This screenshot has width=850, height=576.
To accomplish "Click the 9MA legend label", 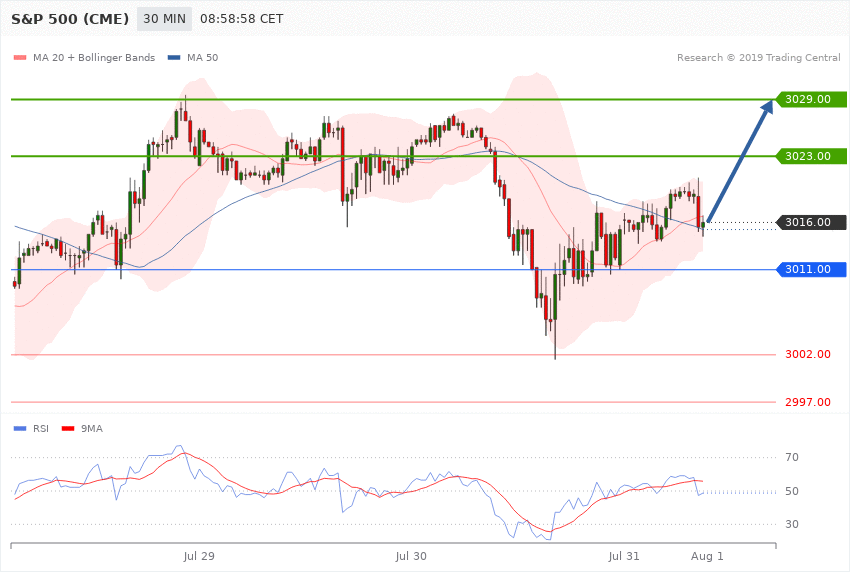I will (x=92, y=429).
